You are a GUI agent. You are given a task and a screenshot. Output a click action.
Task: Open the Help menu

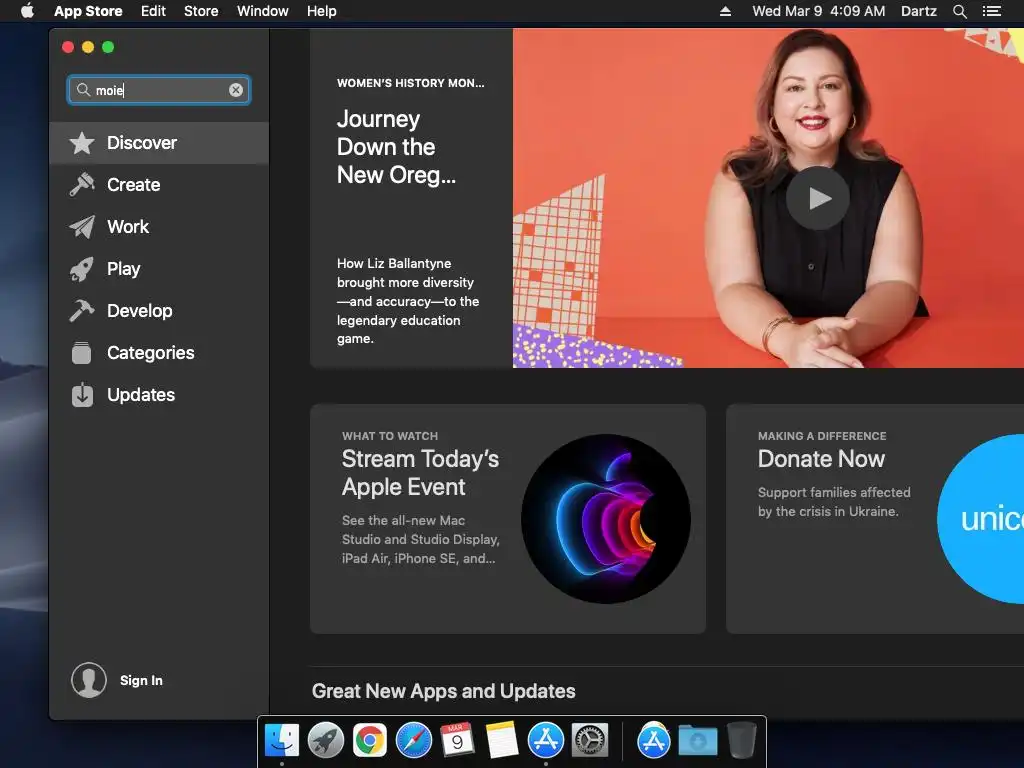click(322, 11)
